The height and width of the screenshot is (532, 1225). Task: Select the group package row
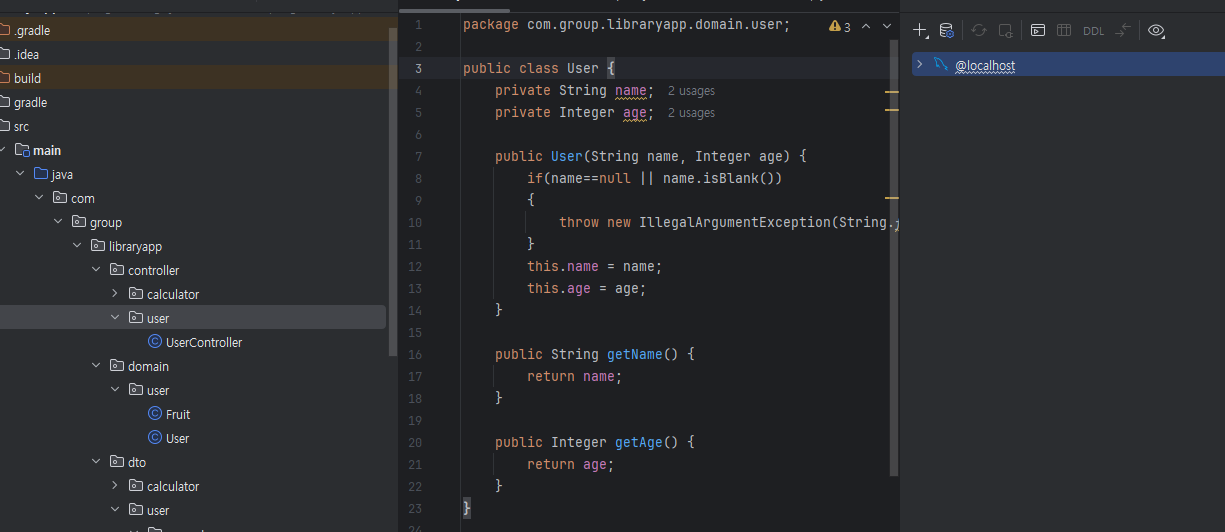tap(193, 222)
